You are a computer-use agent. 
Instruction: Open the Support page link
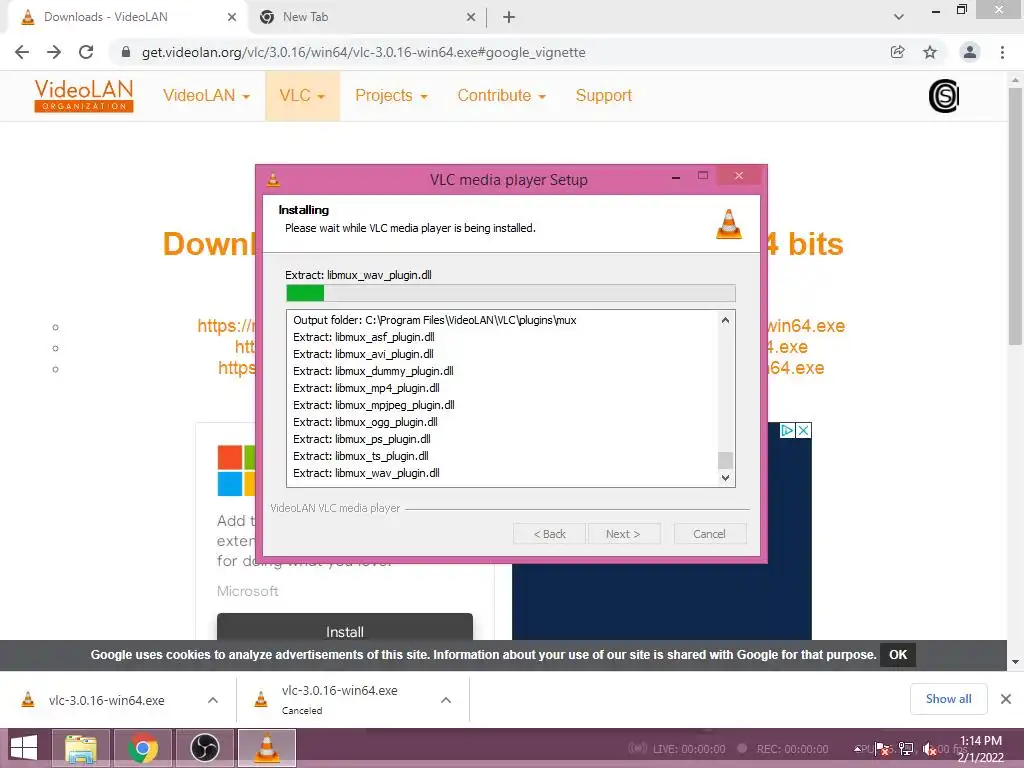[603, 96]
